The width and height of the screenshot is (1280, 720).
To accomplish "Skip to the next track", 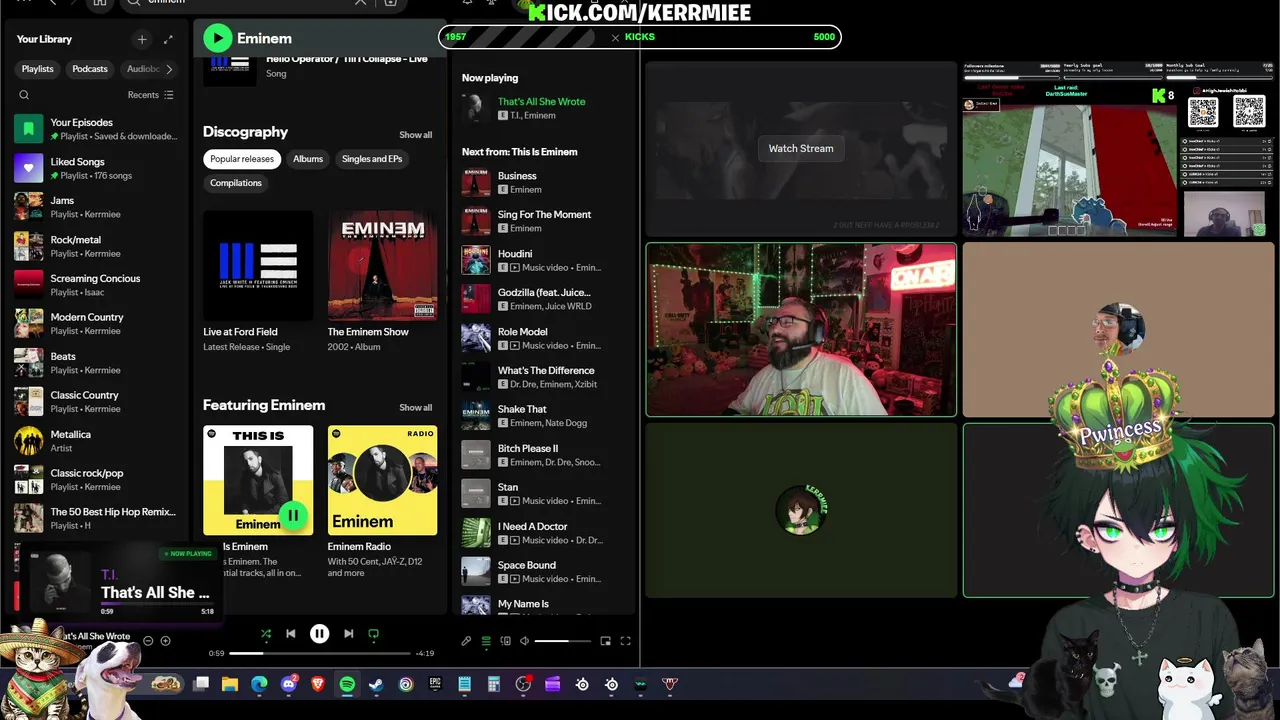I will point(348,634).
